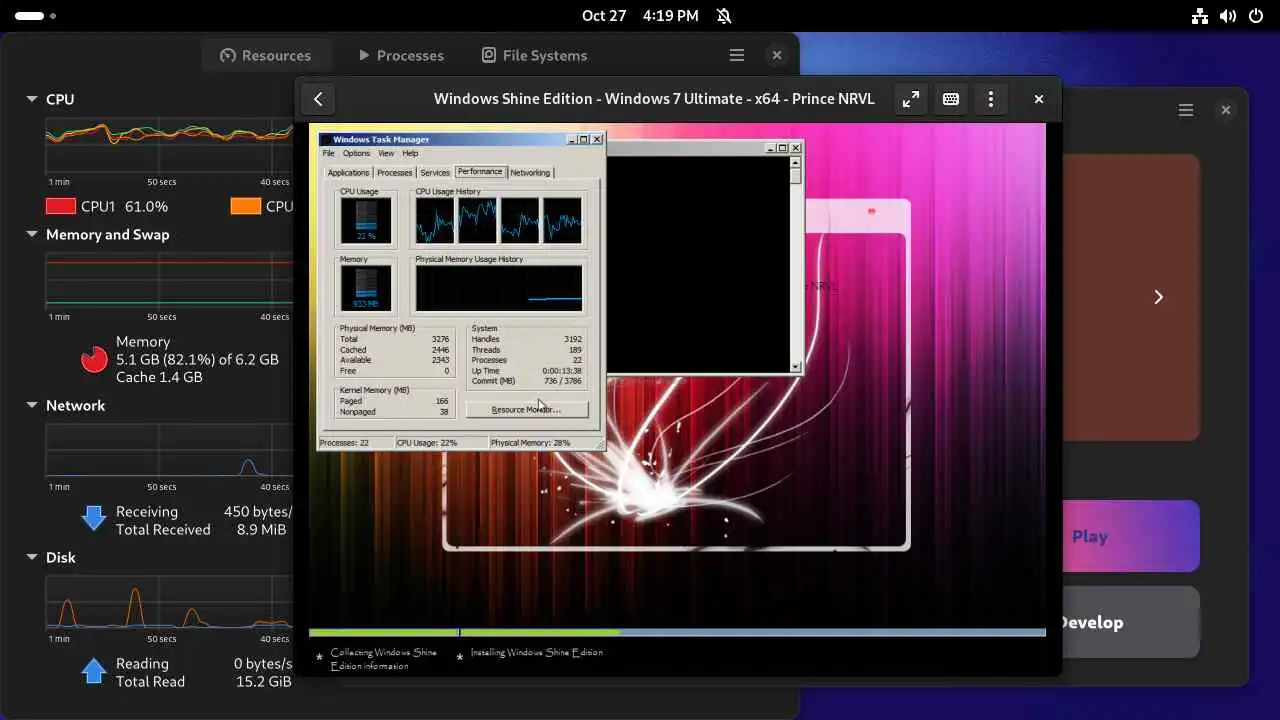Minimize the Windows Task Manager window
The height and width of the screenshot is (720, 1280).
coord(573,140)
